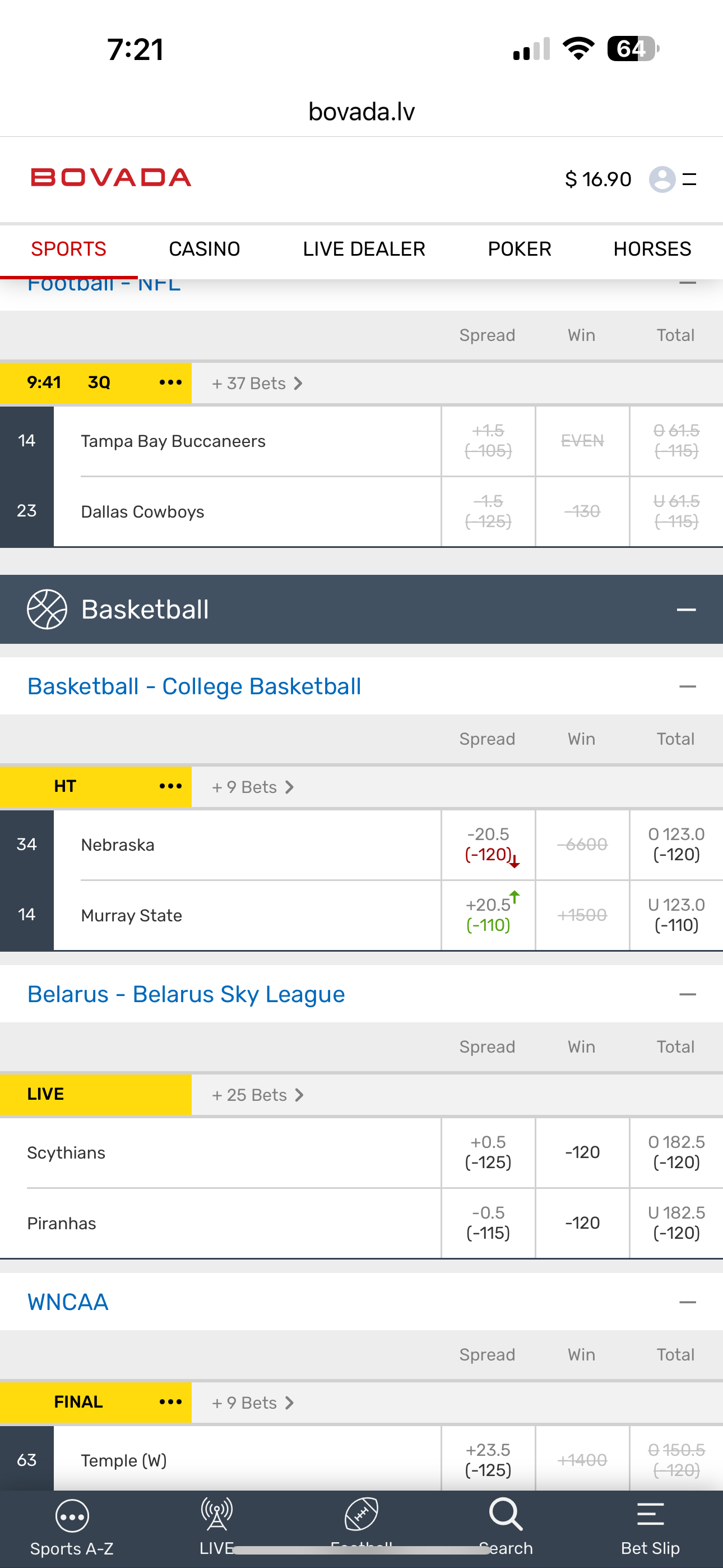Switch to the POKER tab

click(519, 249)
